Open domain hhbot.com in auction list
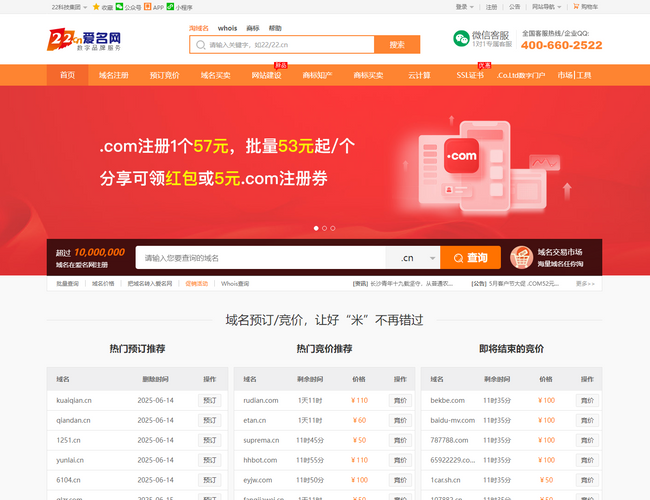This screenshot has width=650, height=500. (260, 460)
